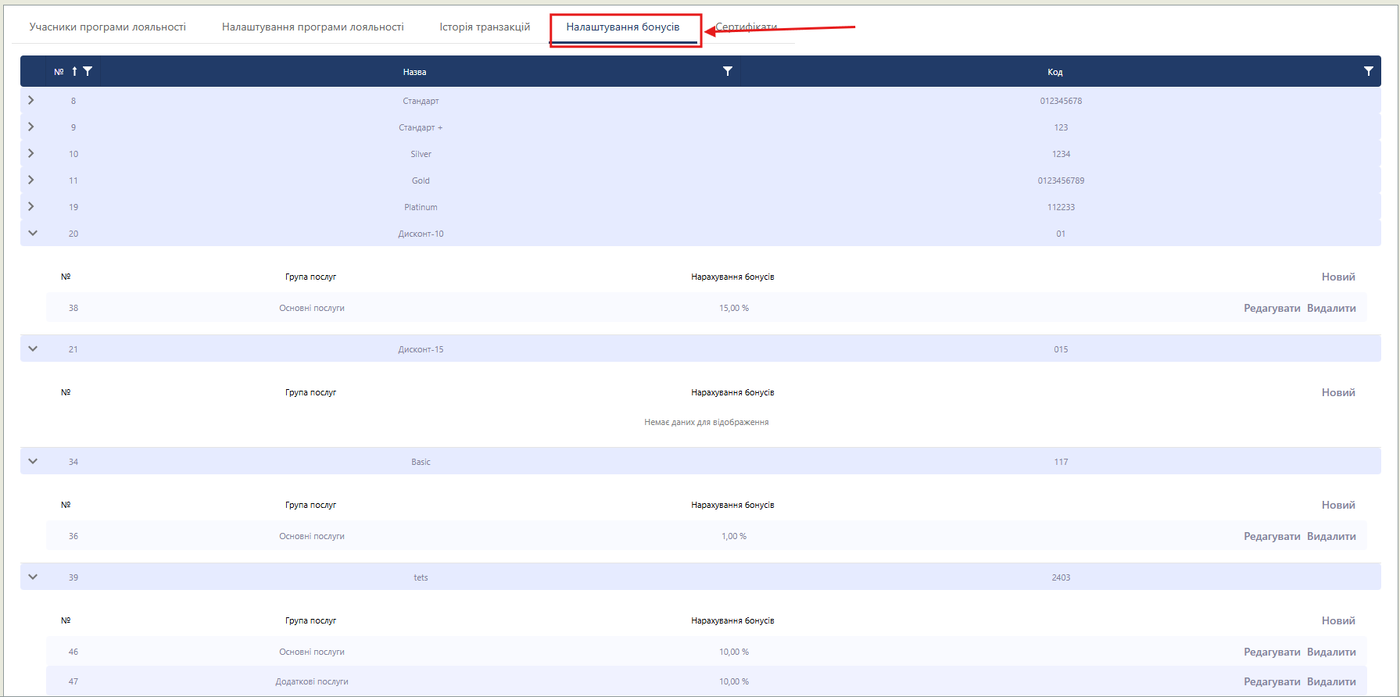Click Новий under the Дисконт-15 group
The image size is (1400, 697).
click(x=1338, y=393)
